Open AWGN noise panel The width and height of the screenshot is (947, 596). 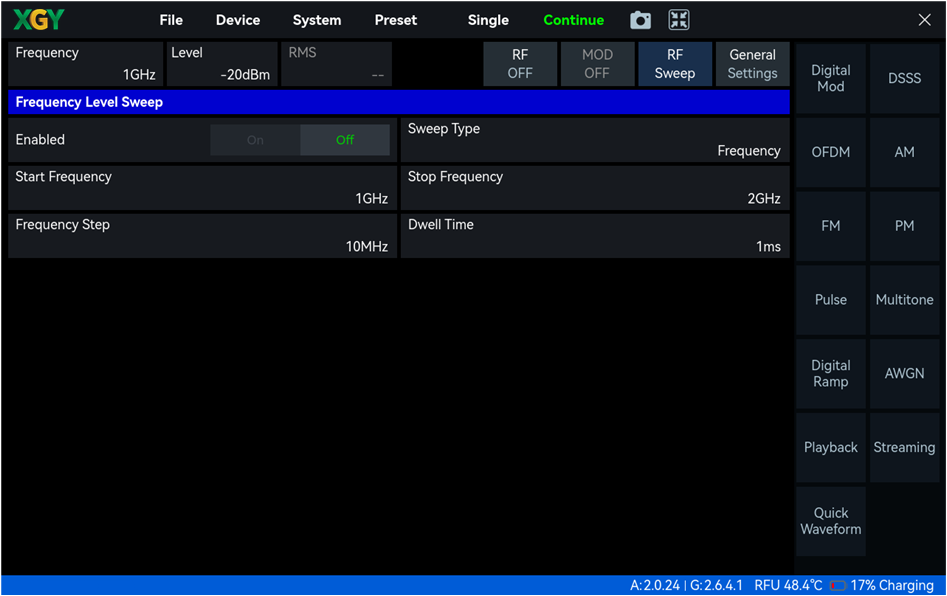[904, 374]
